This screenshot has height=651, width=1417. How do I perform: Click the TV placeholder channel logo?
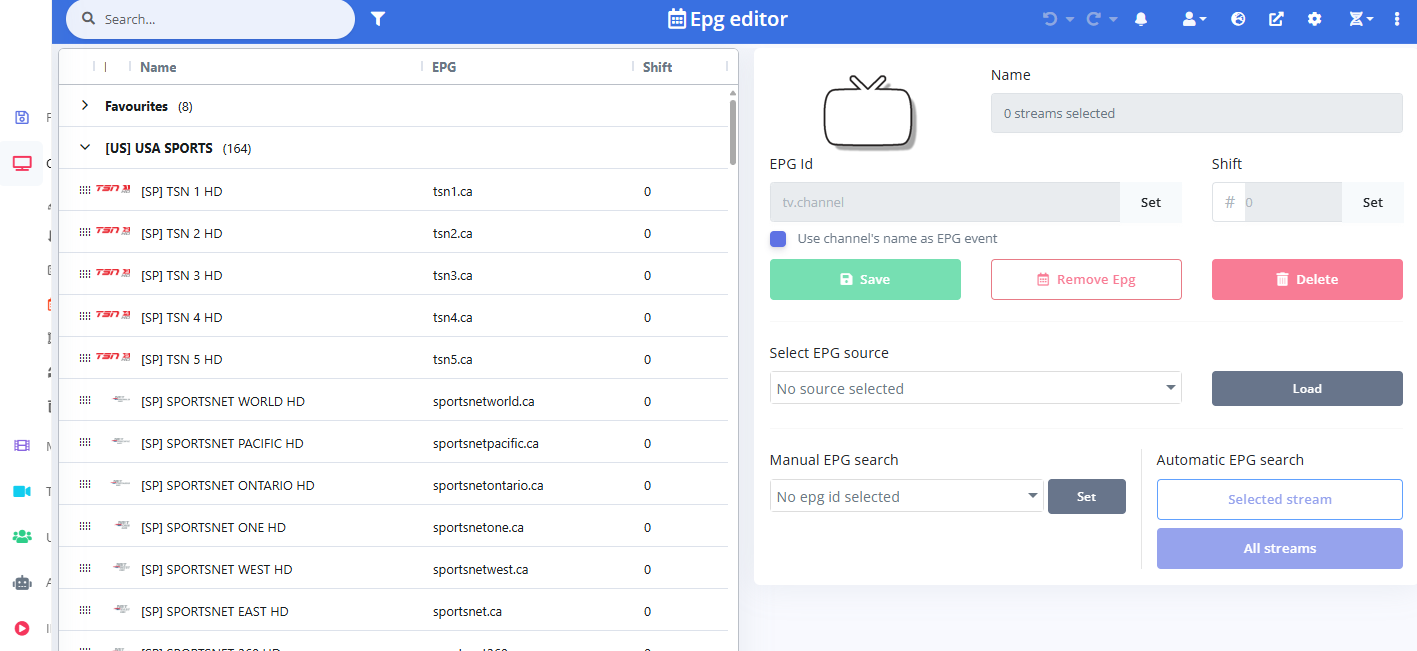point(868,111)
